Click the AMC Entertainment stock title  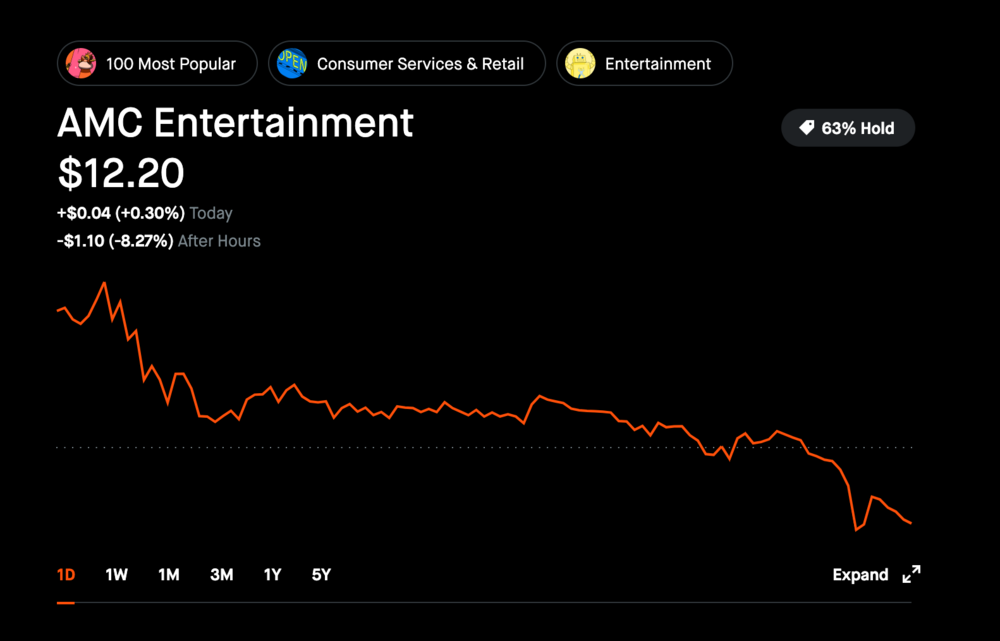tap(235, 123)
